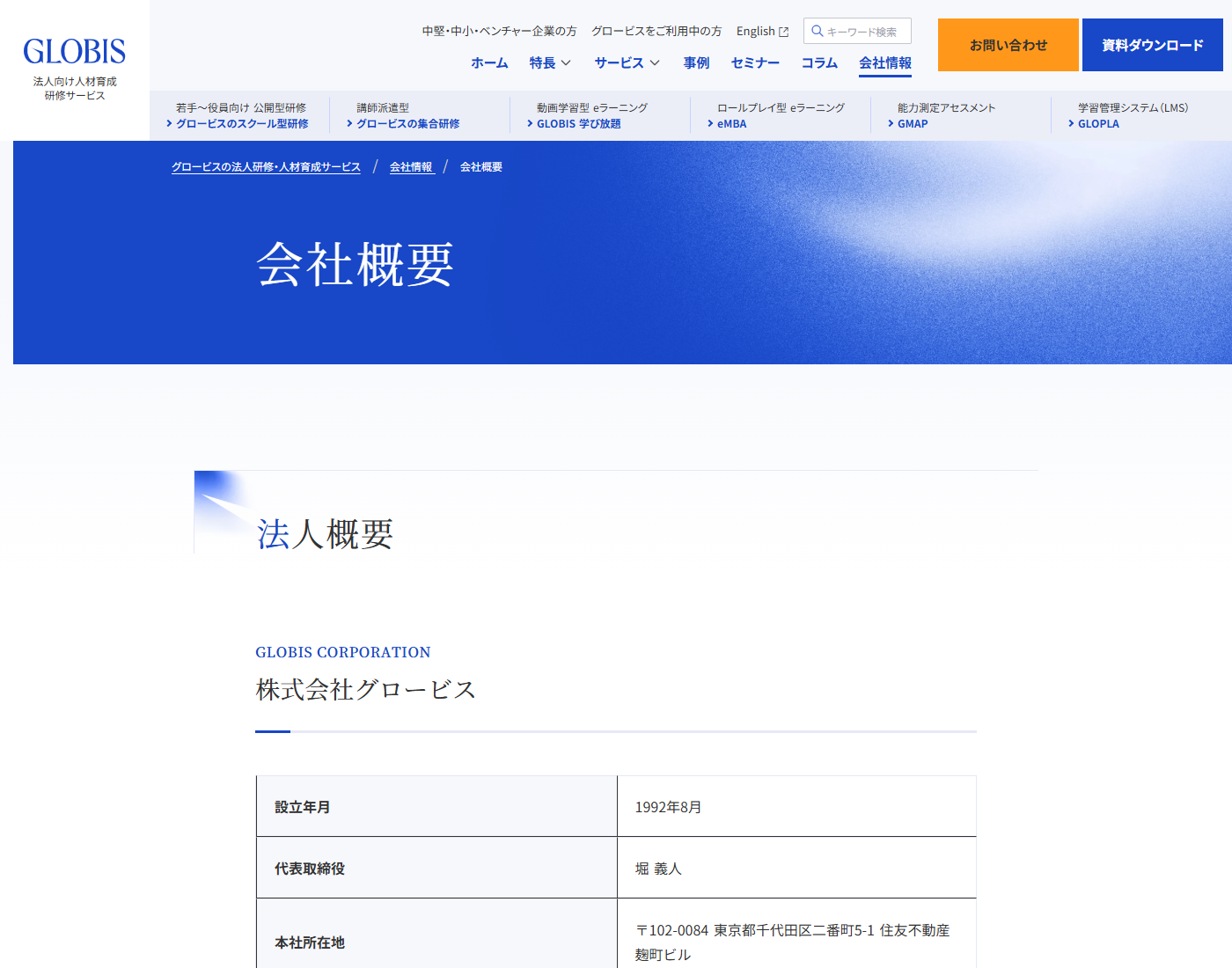
Task: Click the 〒102-0084 address cell
Action: point(796,935)
